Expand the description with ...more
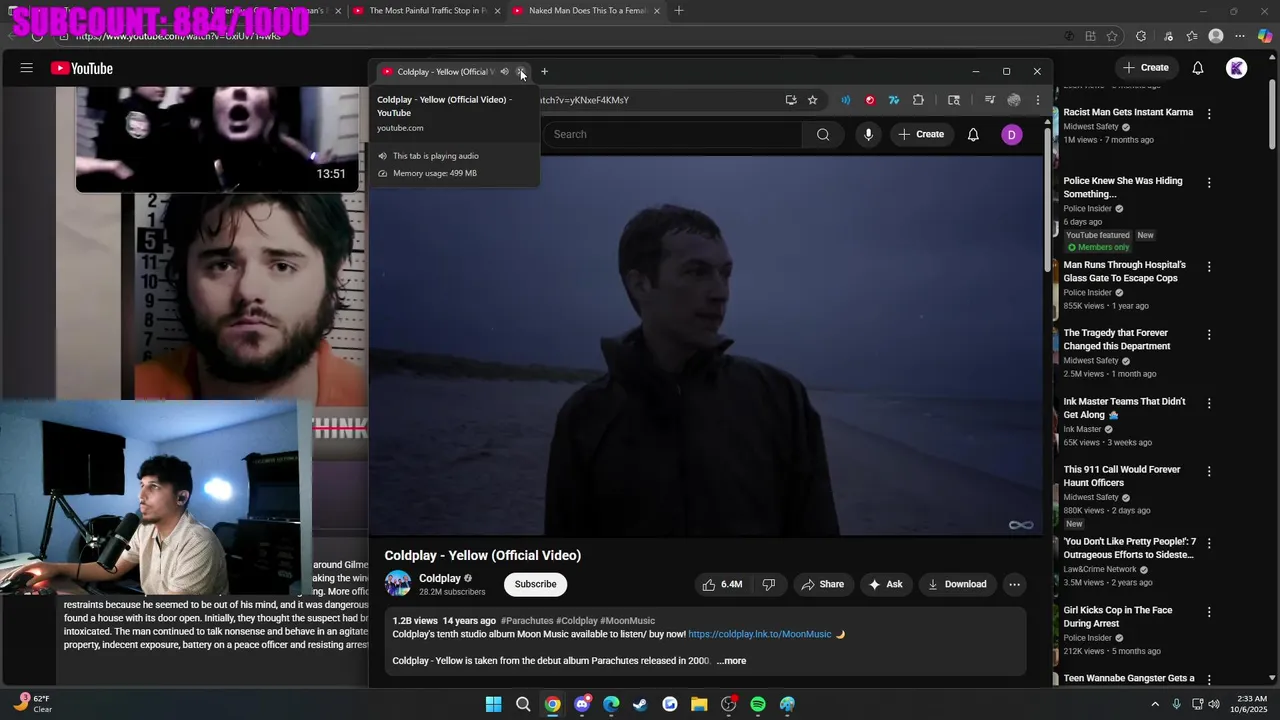The width and height of the screenshot is (1280, 720). (731, 661)
